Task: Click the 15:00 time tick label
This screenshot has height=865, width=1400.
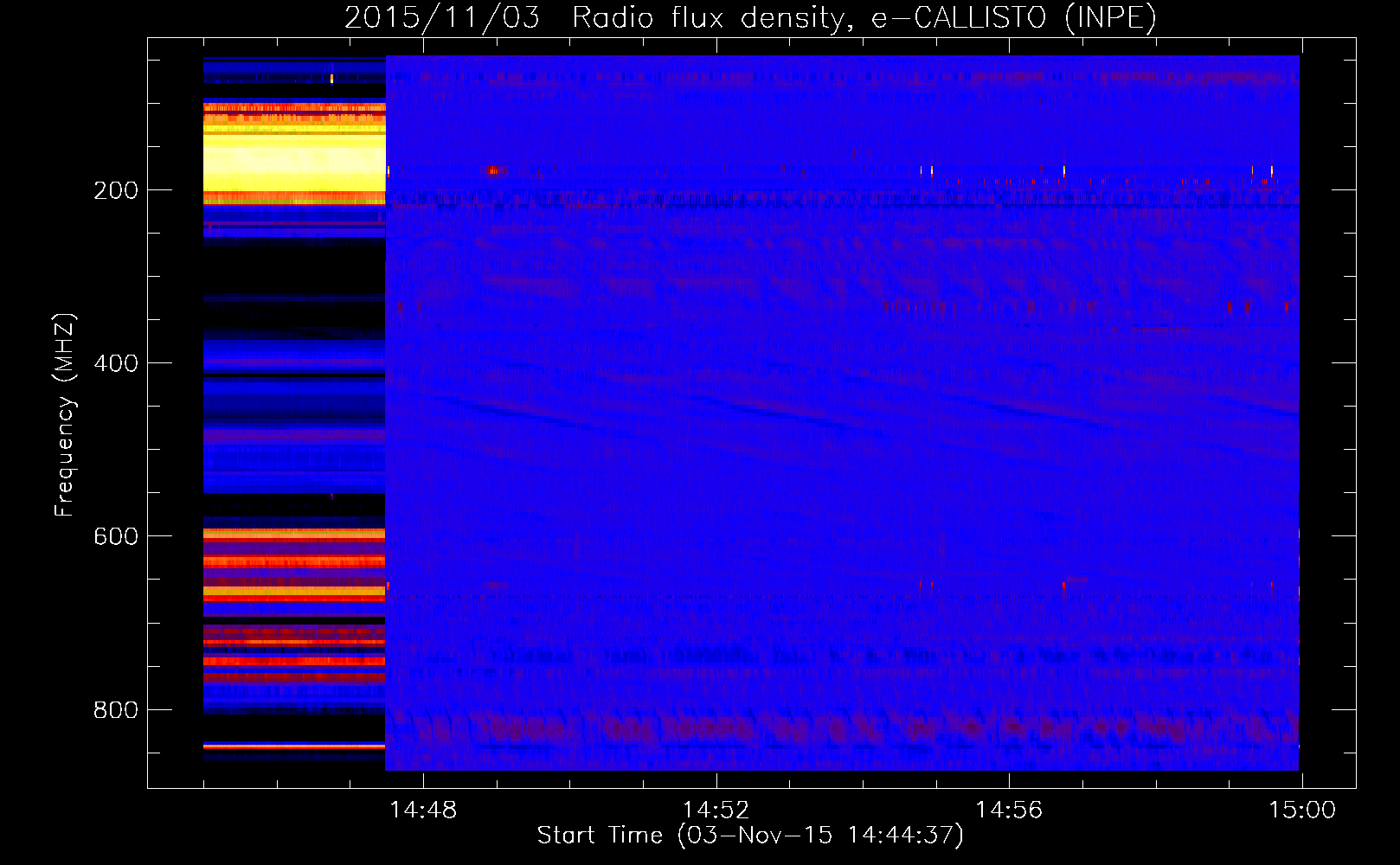Action: pyautogui.click(x=1302, y=811)
